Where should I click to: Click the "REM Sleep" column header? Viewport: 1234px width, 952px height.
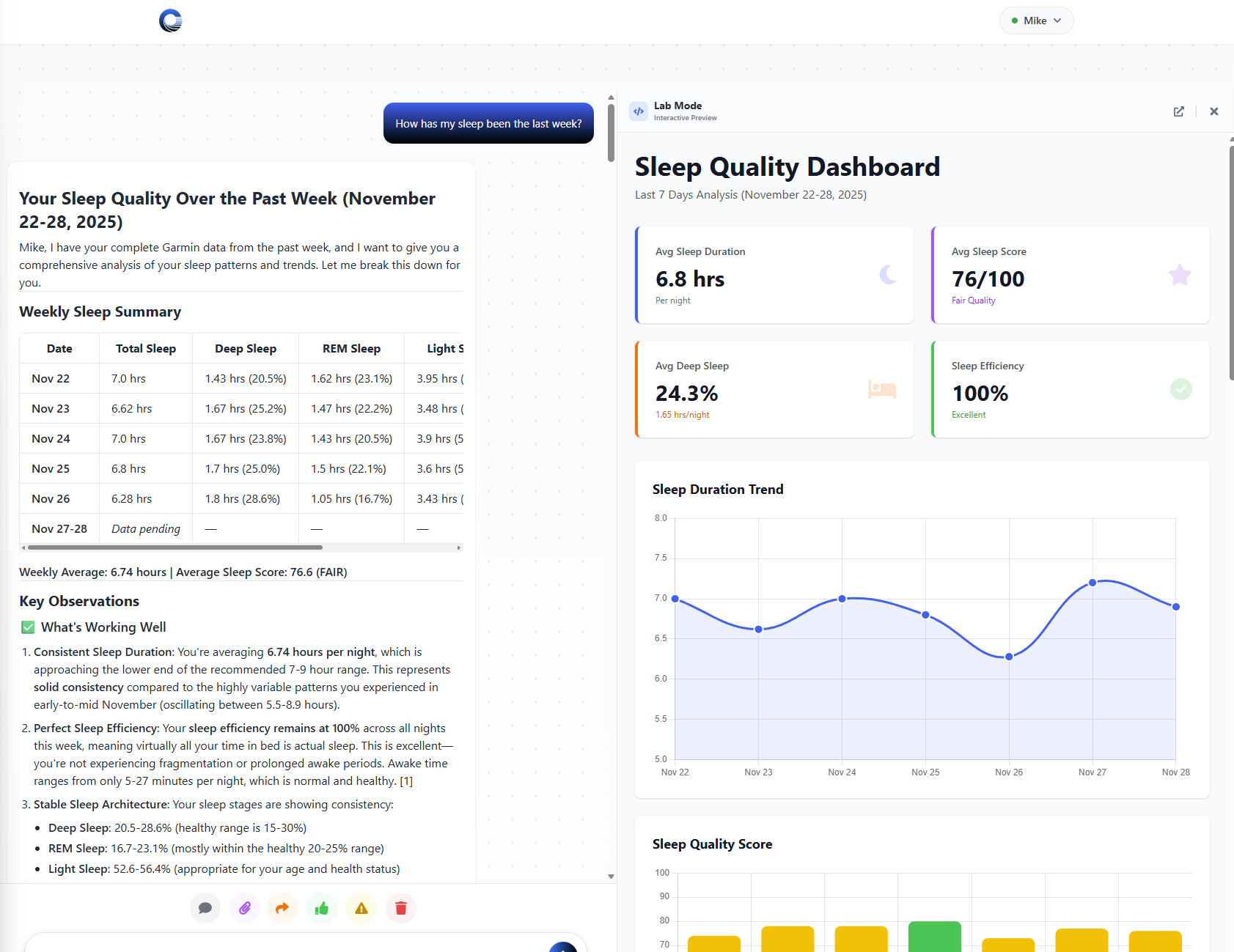point(352,349)
